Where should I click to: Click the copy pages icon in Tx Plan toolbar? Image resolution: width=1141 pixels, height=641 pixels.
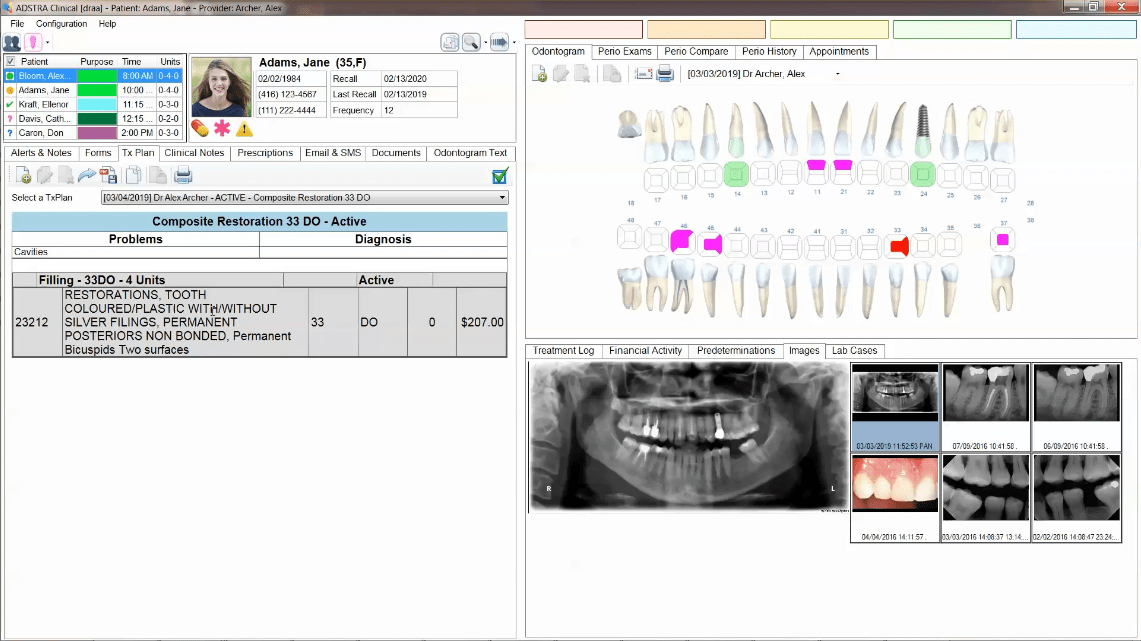coord(134,175)
